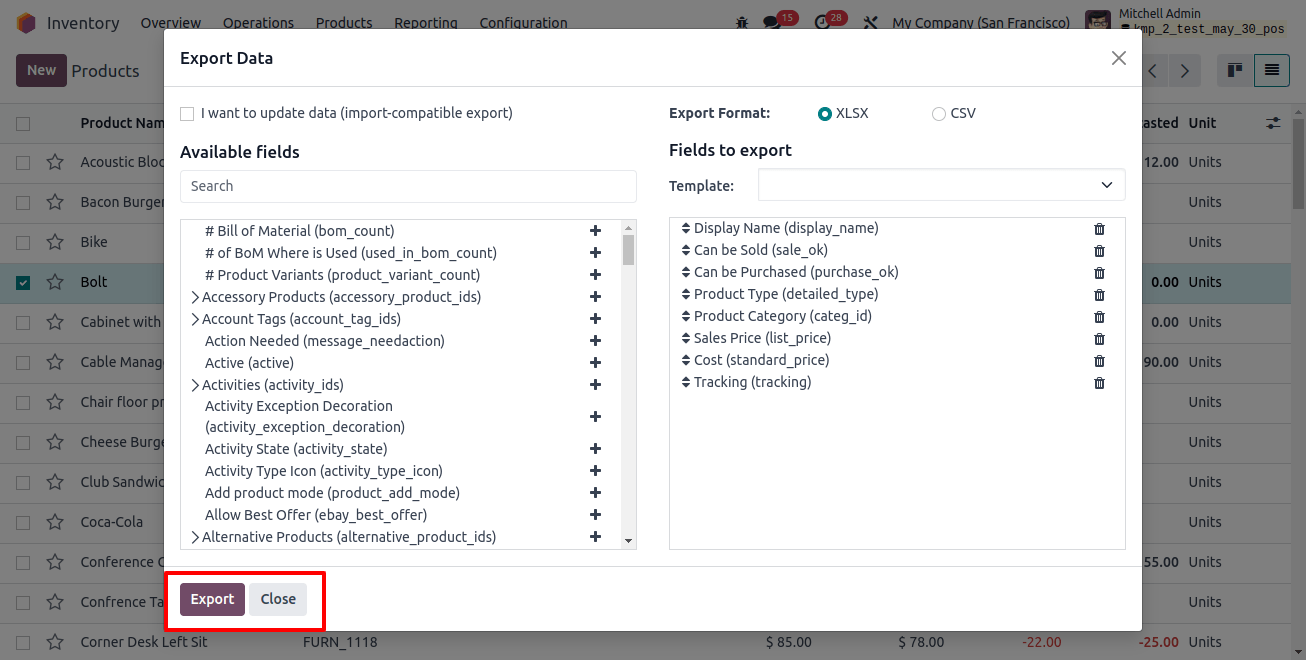1306x660 pixels.
Task: Focus the Available fields Search box
Action: 408,186
